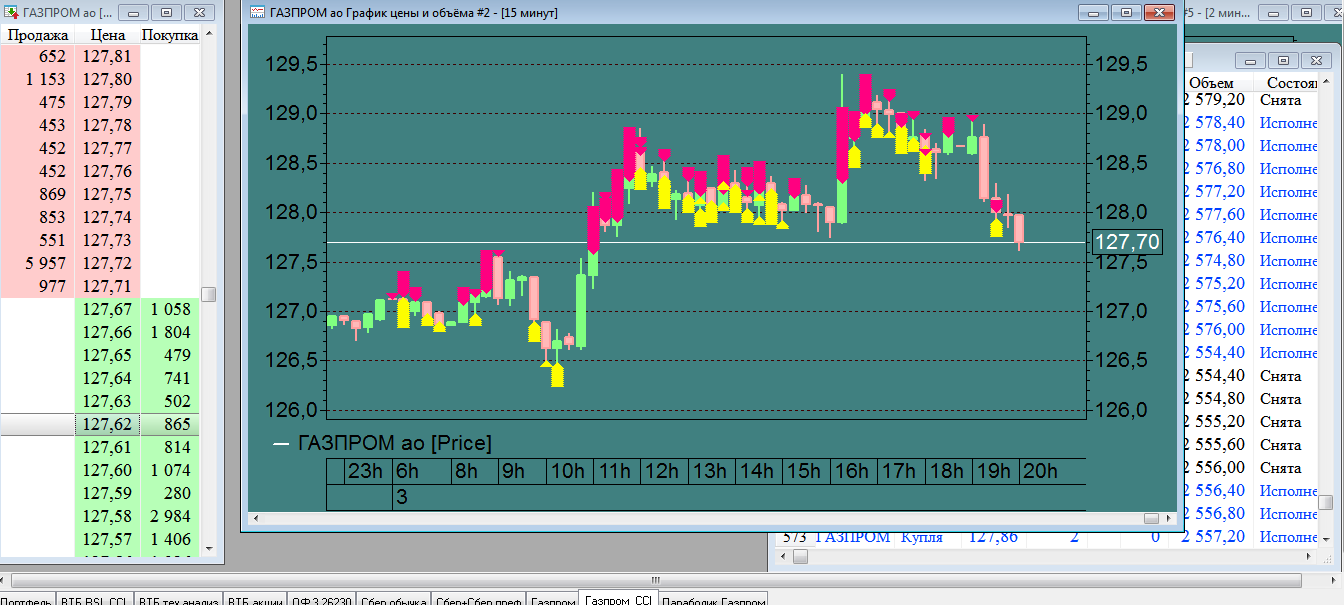
Task: Click the 127,70 current price label
Action: [1127, 242]
